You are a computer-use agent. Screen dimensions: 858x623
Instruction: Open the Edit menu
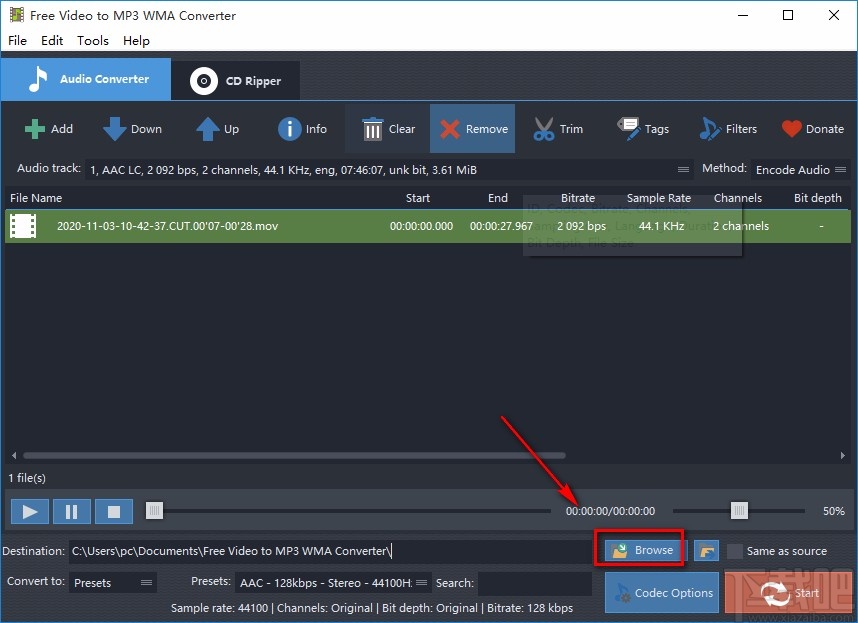(52, 40)
